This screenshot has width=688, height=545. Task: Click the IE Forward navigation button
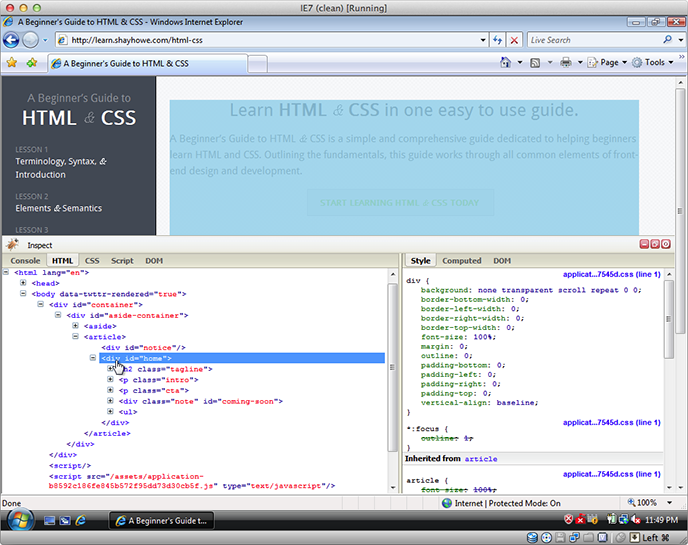[x=30, y=40]
